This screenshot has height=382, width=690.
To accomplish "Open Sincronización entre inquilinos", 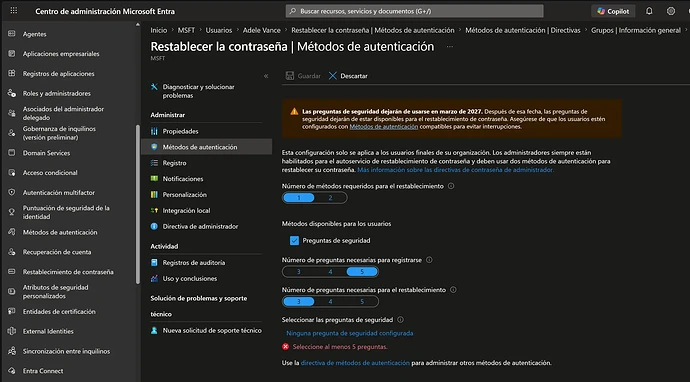I will coord(66,351).
